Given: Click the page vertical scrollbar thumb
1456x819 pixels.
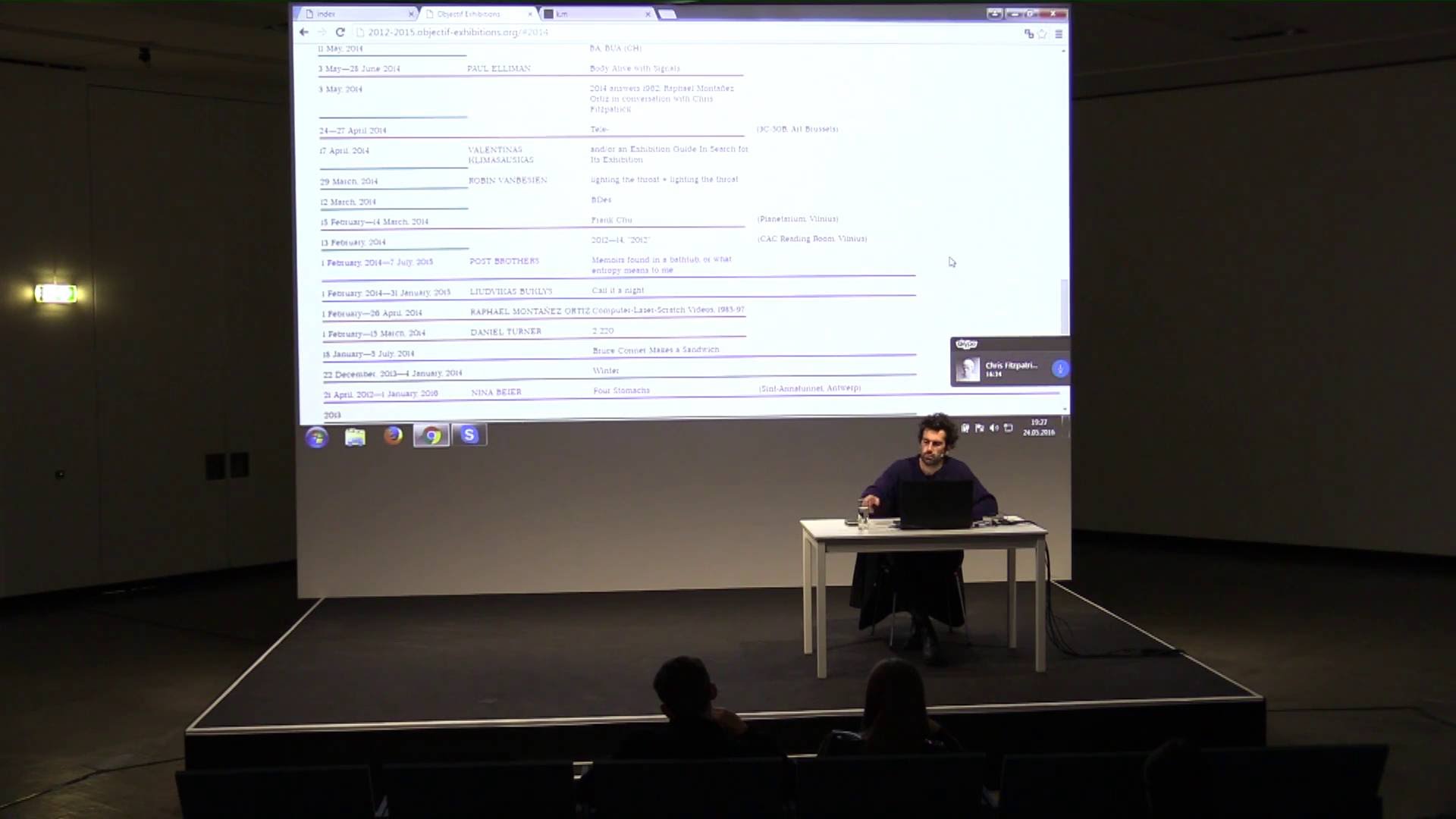Looking at the screenshot, I should tap(1064, 305).
